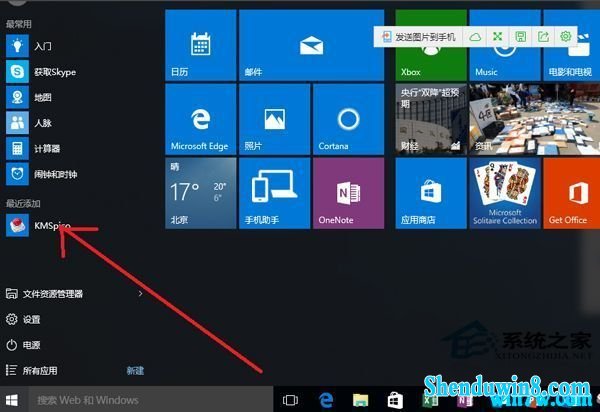Open Microsoft Solitaire Collection tile
600x412 pixels.
tap(505, 193)
